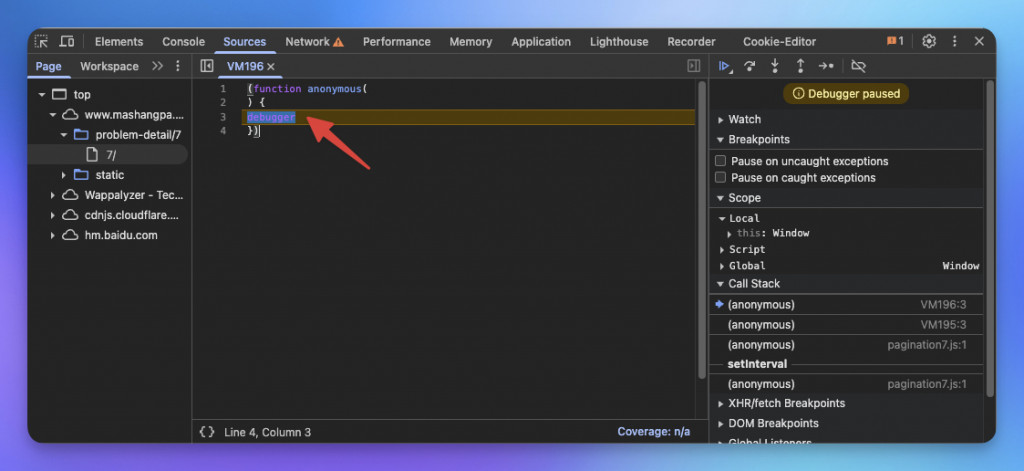Close the DevTools panel
This screenshot has width=1024, height=471.
979,41
